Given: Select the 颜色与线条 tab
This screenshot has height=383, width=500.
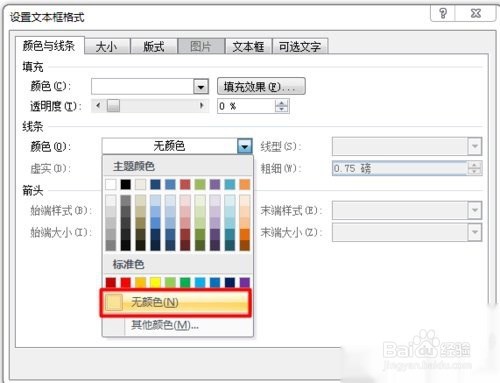Looking at the screenshot, I should (x=49, y=45).
